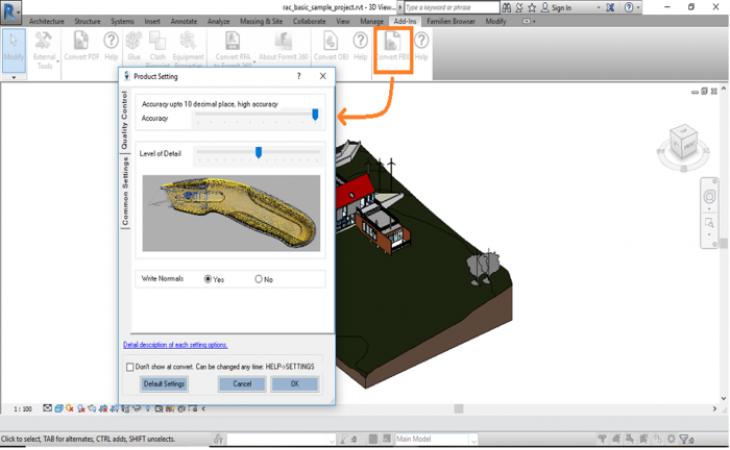
Task: Open Help next to Convert FBX
Action: click(x=421, y=46)
